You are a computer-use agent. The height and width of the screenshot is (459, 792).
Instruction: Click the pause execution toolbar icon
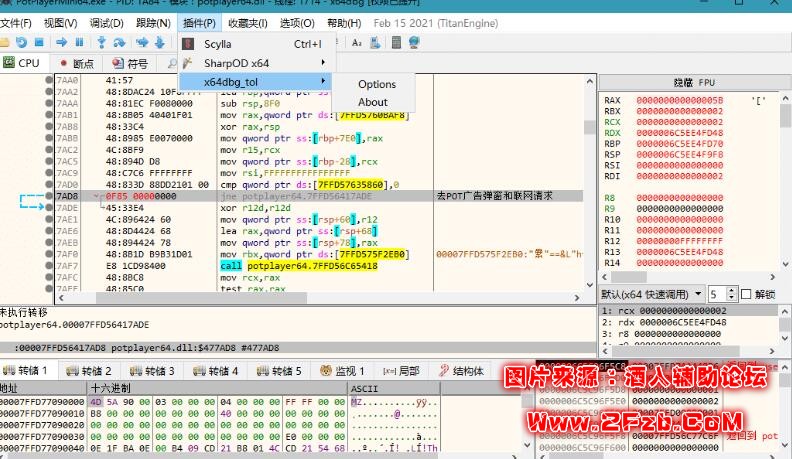pos(79,42)
